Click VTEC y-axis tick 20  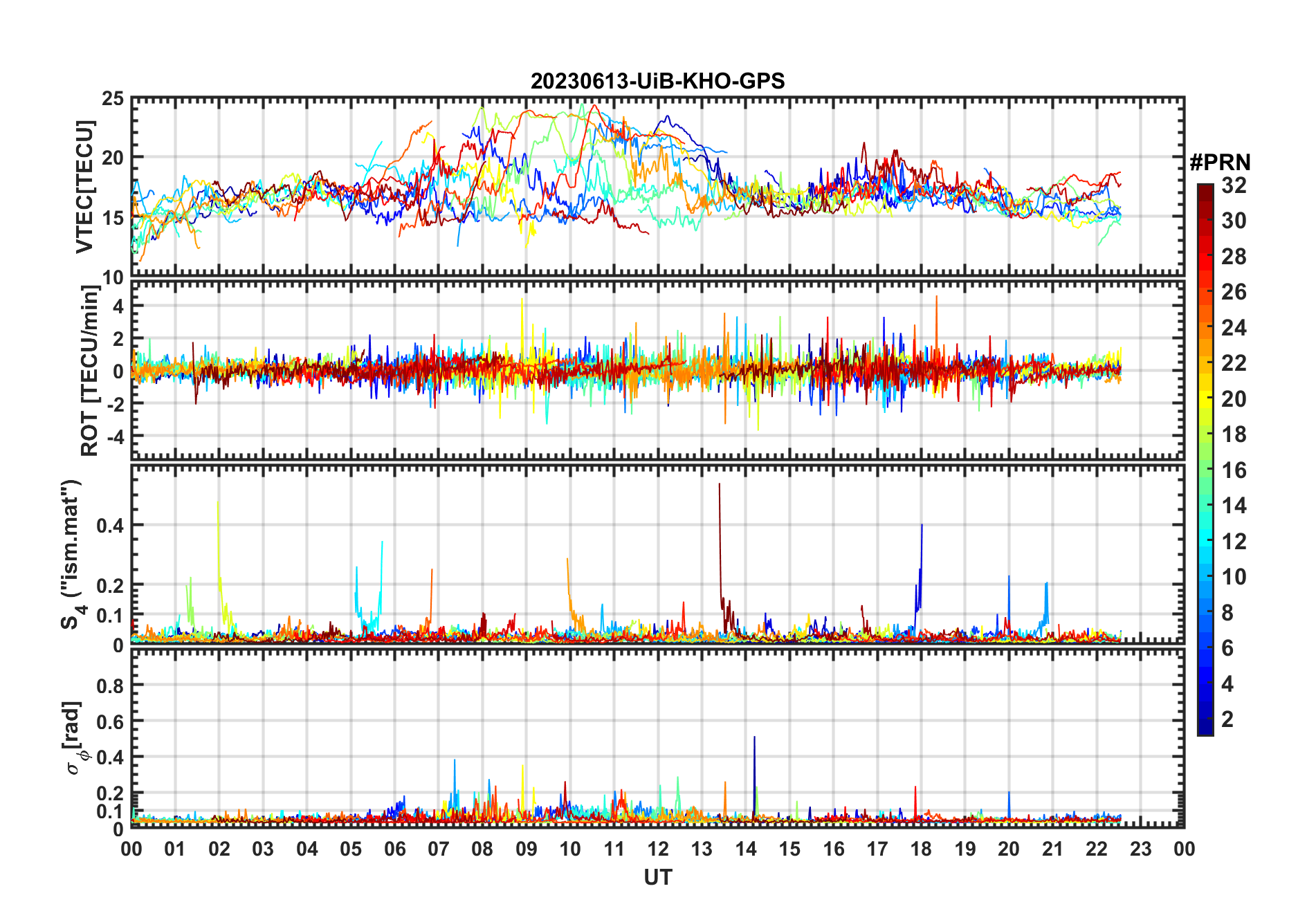(x=113, y=158)
